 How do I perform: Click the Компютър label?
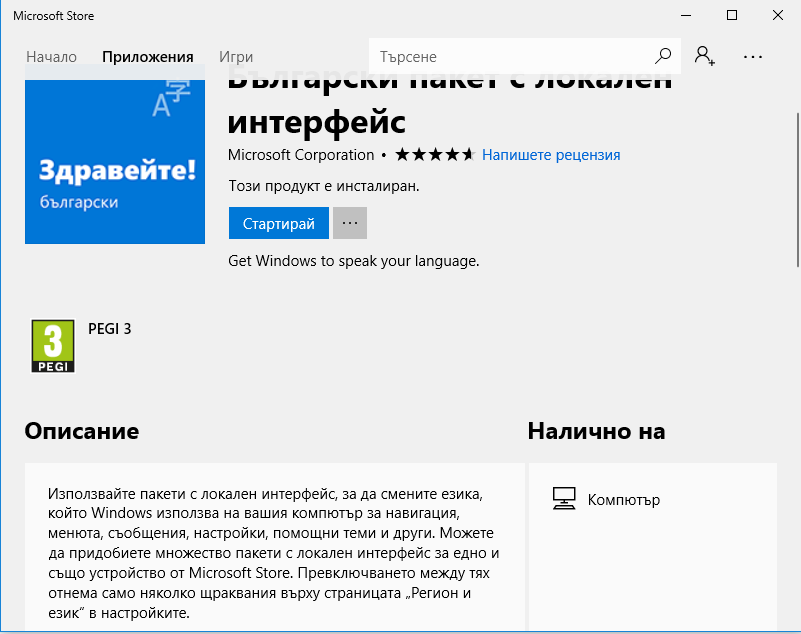624,500
